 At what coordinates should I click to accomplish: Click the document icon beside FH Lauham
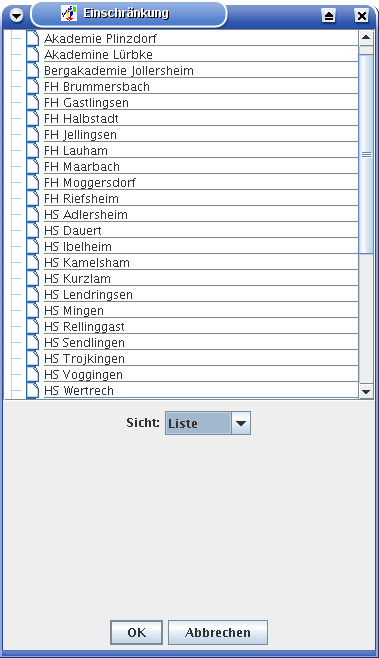coord(32,150)
